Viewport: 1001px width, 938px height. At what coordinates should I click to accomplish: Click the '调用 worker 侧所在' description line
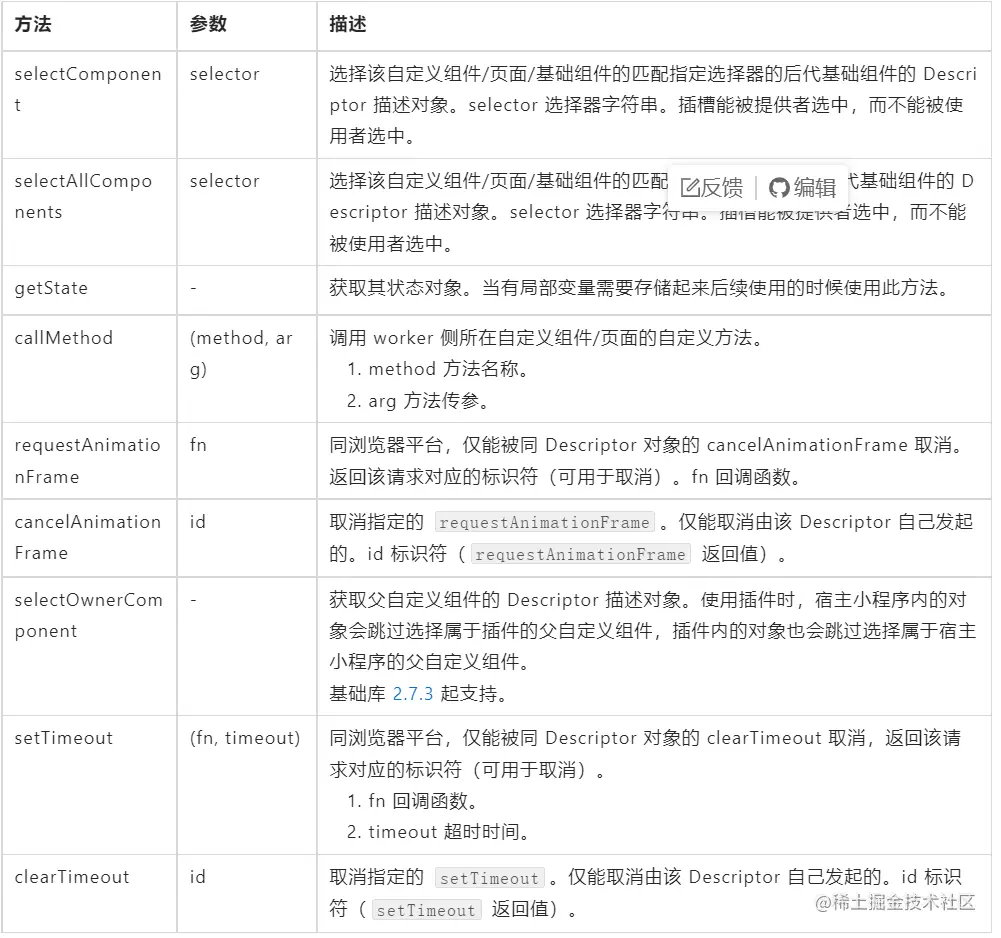(x=546, y=338)
